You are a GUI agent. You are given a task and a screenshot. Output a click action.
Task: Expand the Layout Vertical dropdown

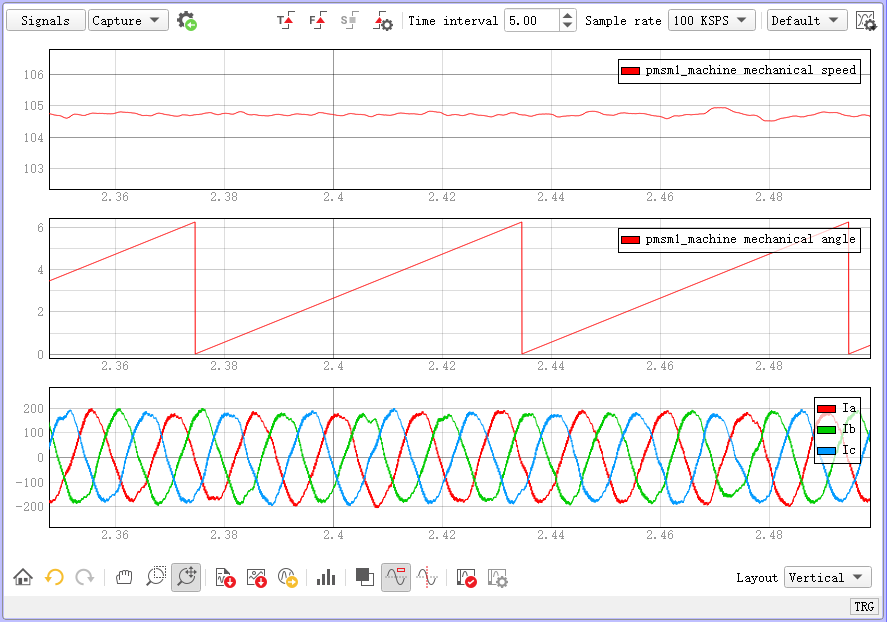828,577
